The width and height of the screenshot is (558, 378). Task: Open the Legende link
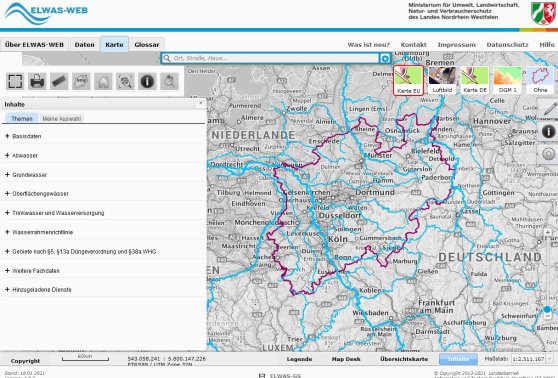(299, 359)
